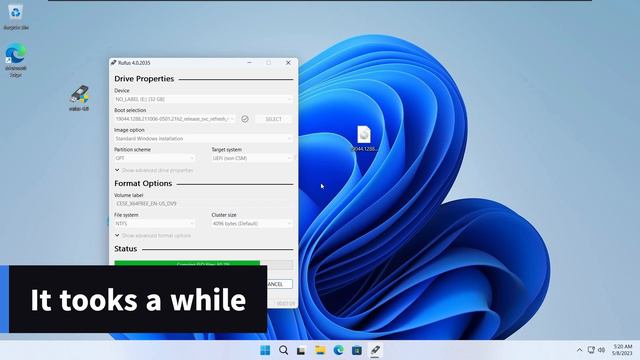Click the Drive Properties heading

144,79
